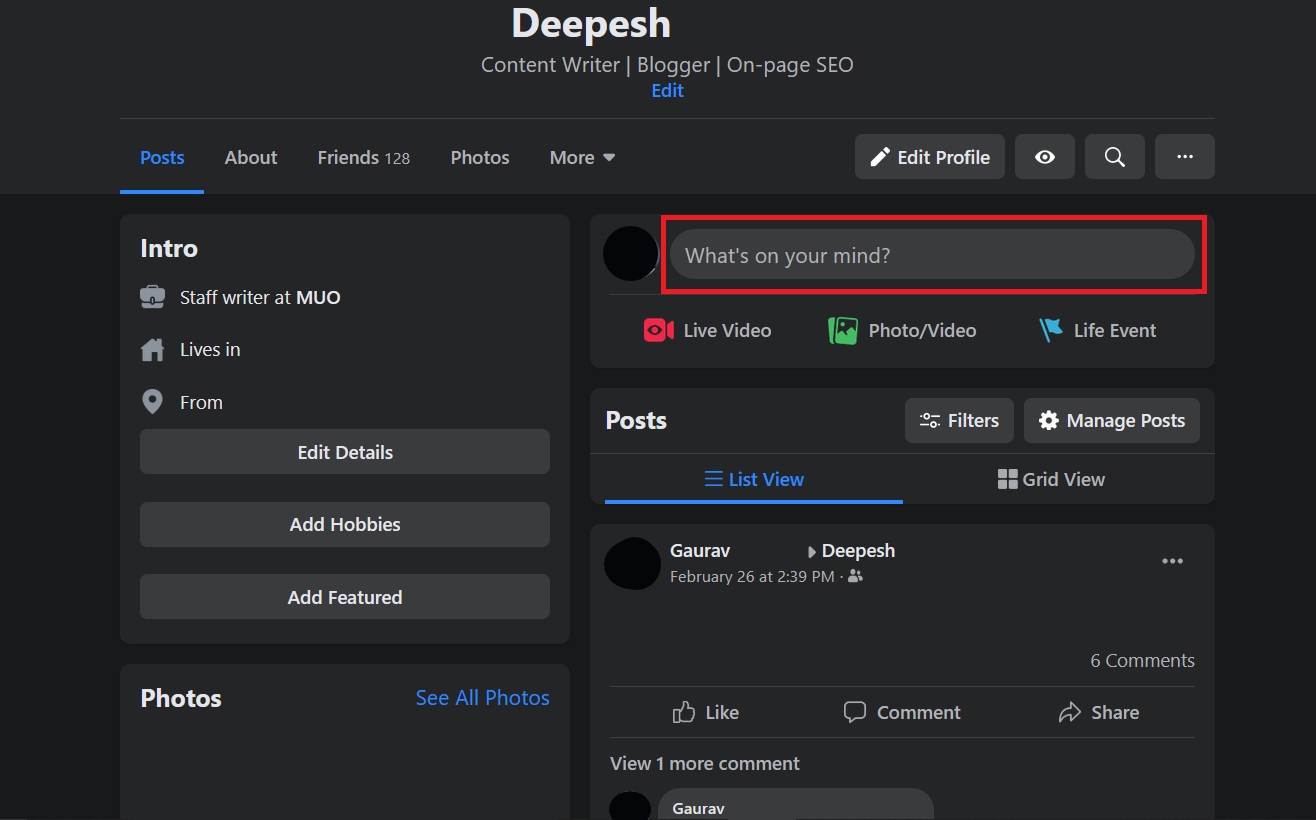The height and width of the screenshot is (820, 1316).
Task: Open the Comment bubble on Gaurav's post
Action: tap(901, 712)
